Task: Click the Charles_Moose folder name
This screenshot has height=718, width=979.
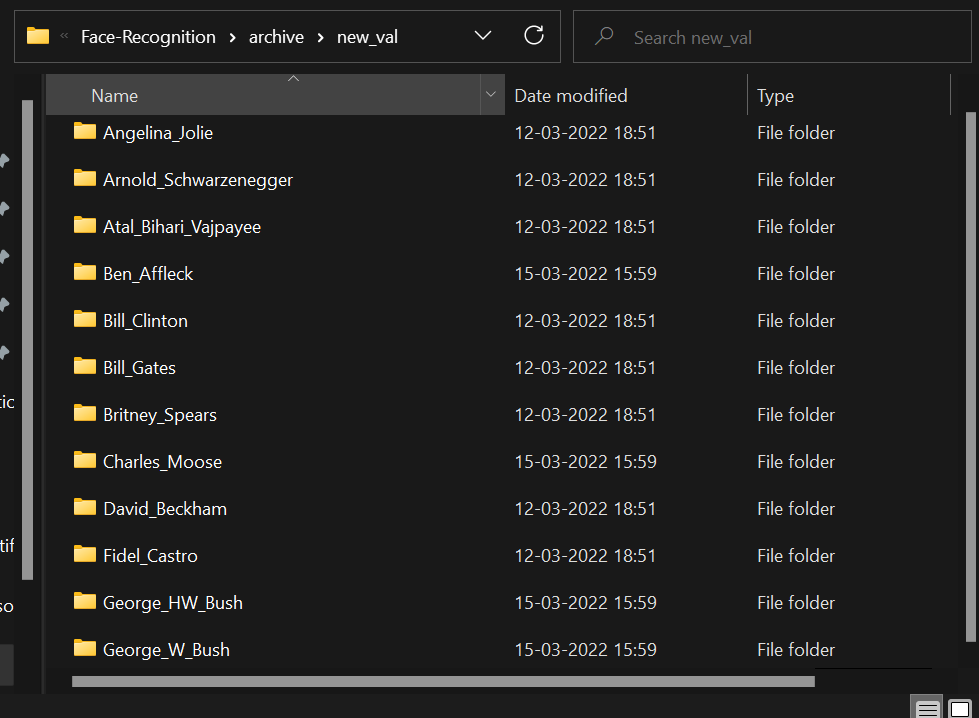Action: (x=162, y=462)
